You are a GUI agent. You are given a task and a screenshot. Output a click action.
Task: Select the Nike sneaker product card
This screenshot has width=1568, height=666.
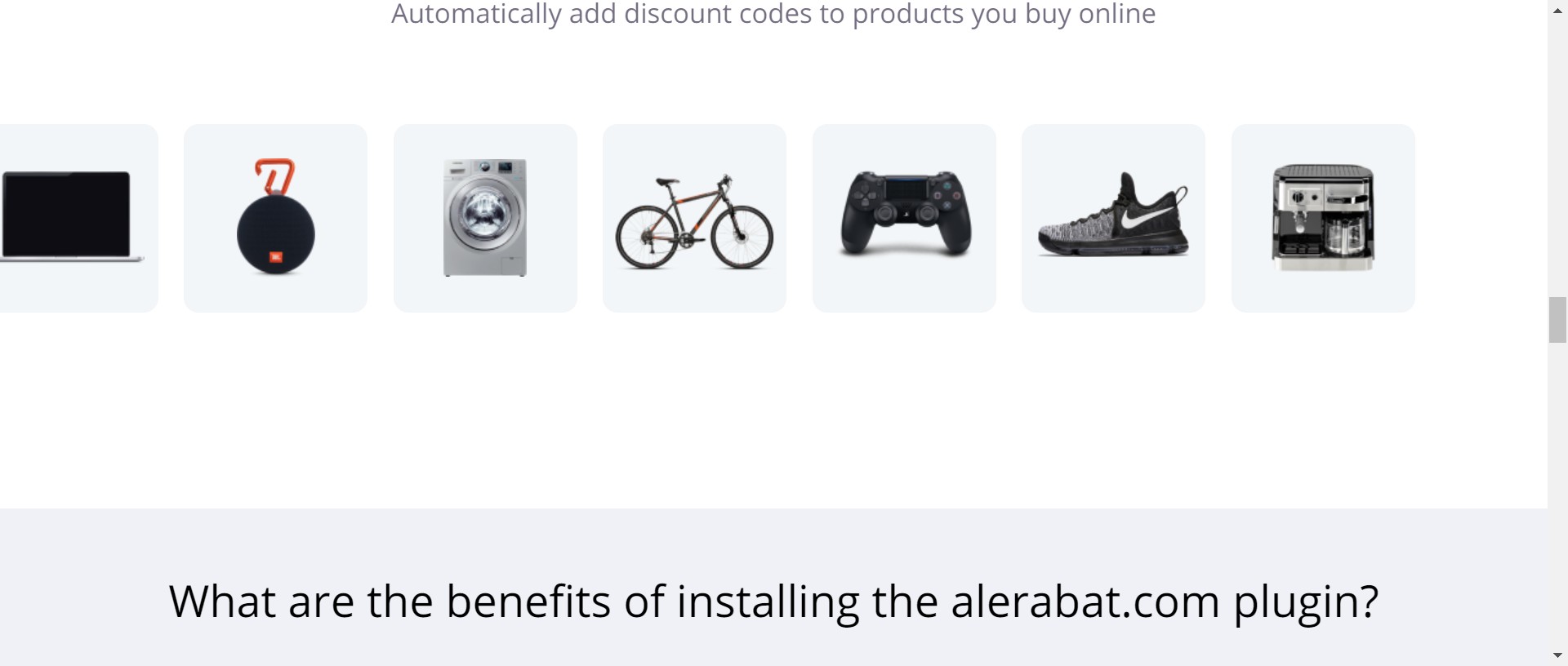tap(1113, 218)
